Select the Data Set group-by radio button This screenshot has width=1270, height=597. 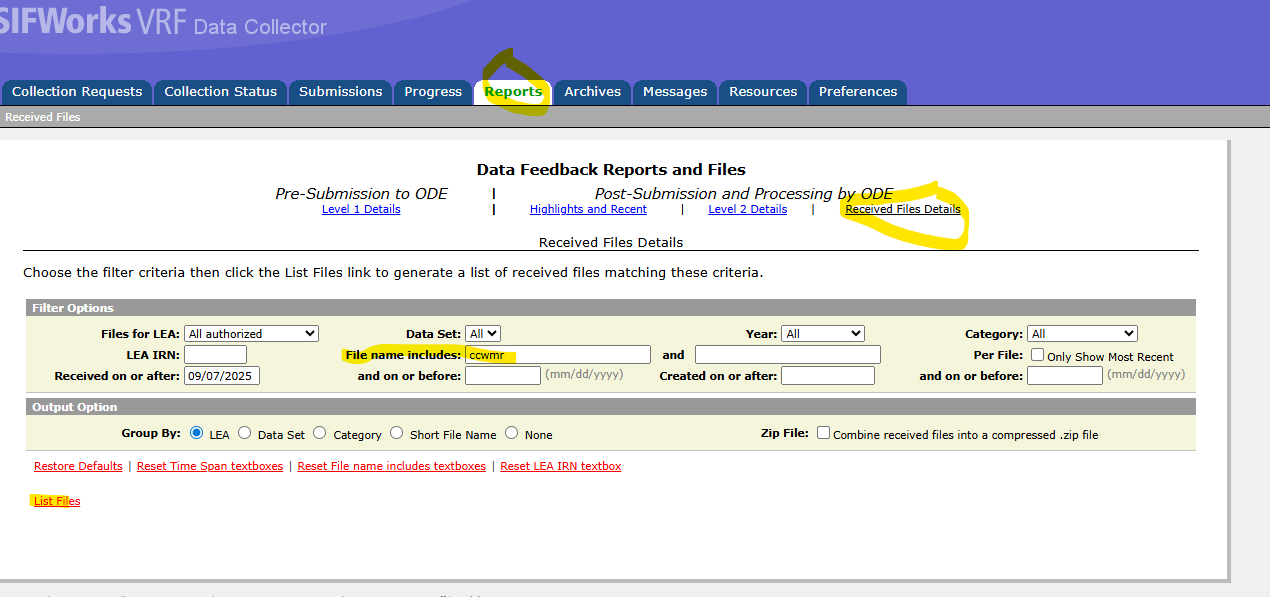[x=245, y=434]
